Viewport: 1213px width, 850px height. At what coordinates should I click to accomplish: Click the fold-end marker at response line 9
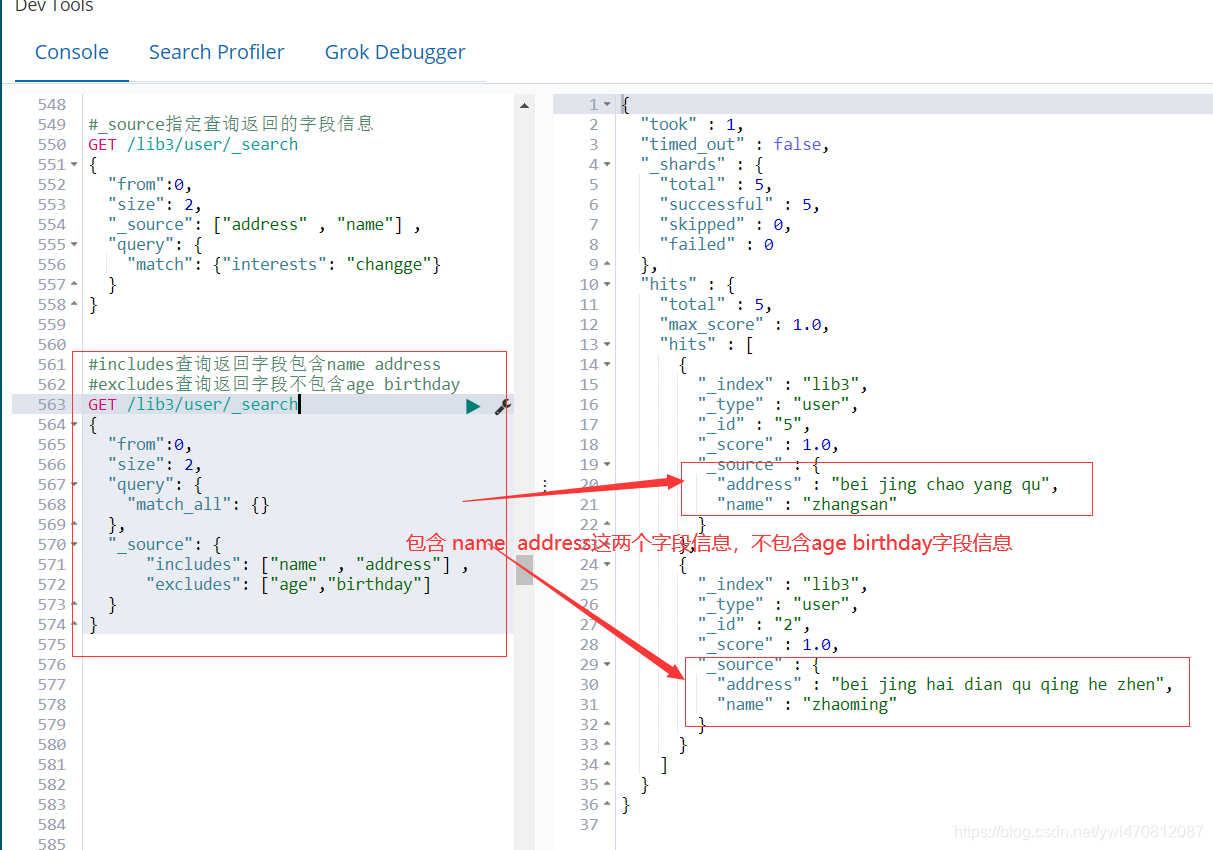click(x=607, y=265)
